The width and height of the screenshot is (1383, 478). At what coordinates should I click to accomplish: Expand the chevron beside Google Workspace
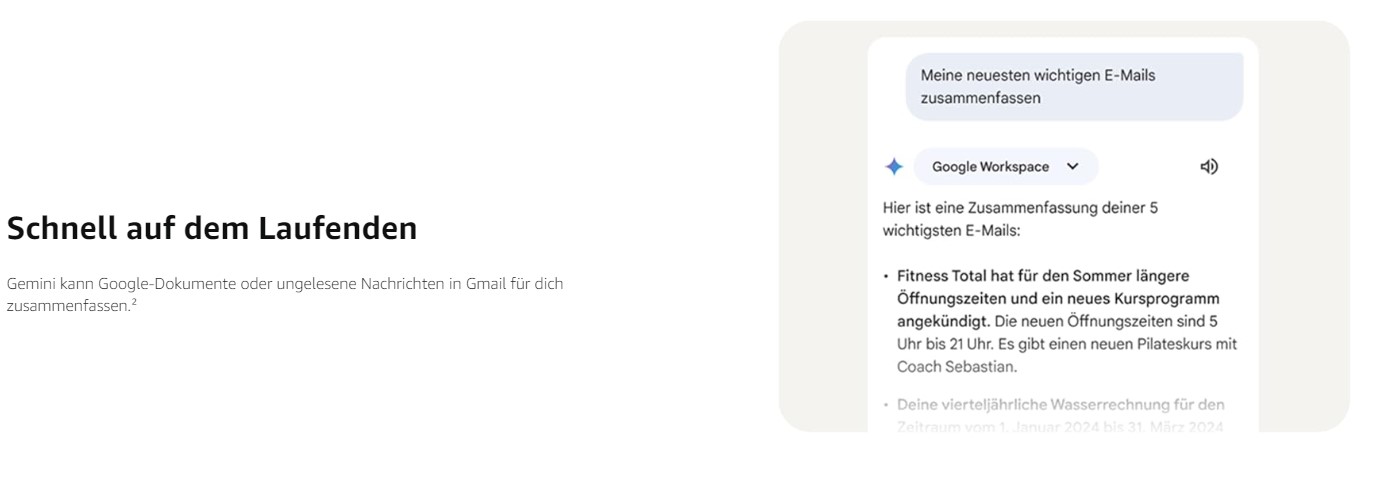coord(1073,167)
